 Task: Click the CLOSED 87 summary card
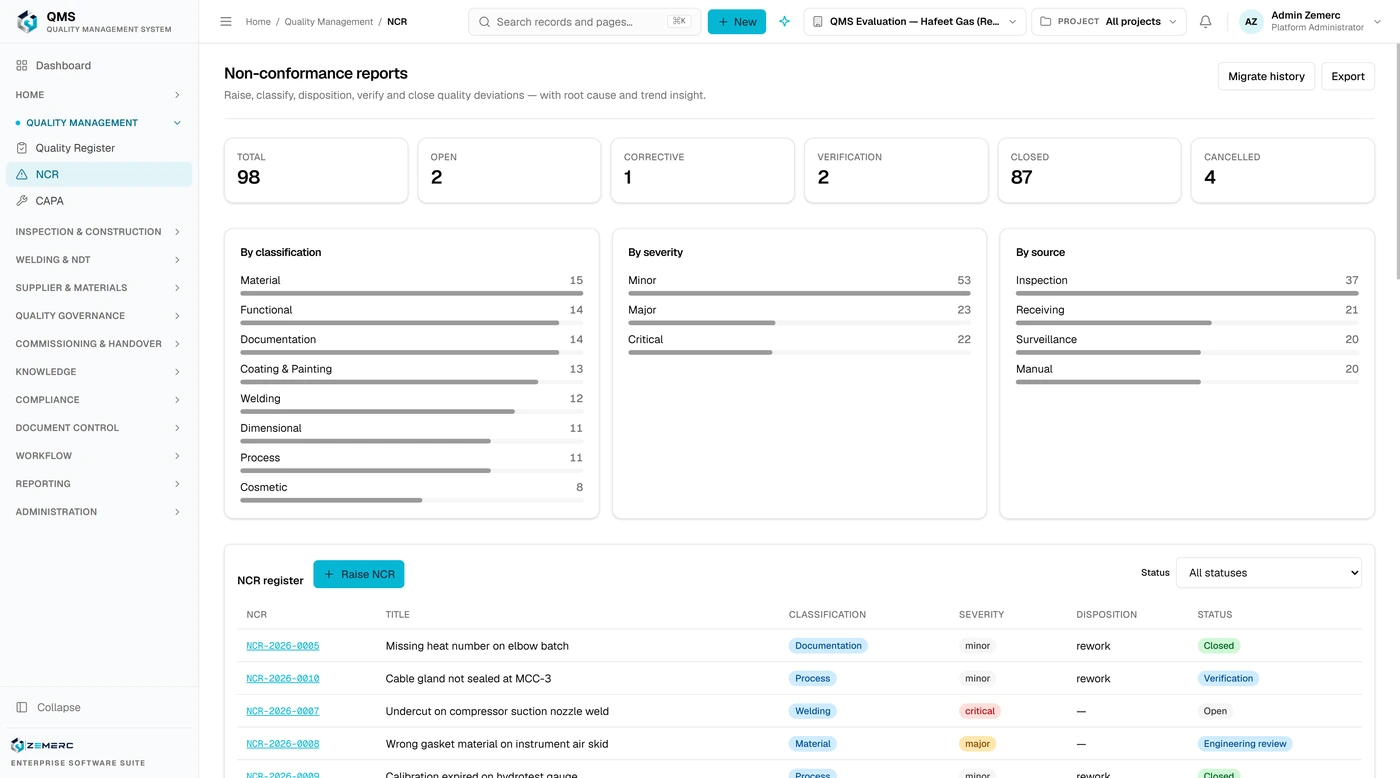1090,171
